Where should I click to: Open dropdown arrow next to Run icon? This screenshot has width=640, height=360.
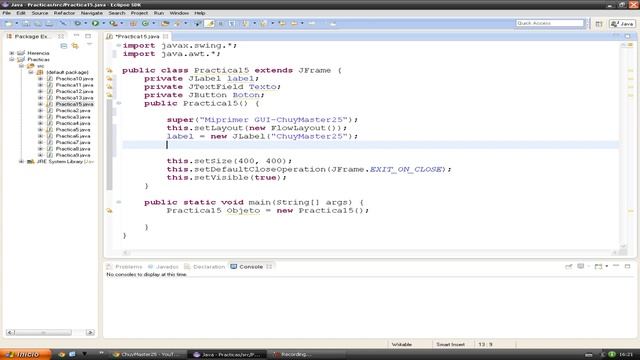pos(104,24)
